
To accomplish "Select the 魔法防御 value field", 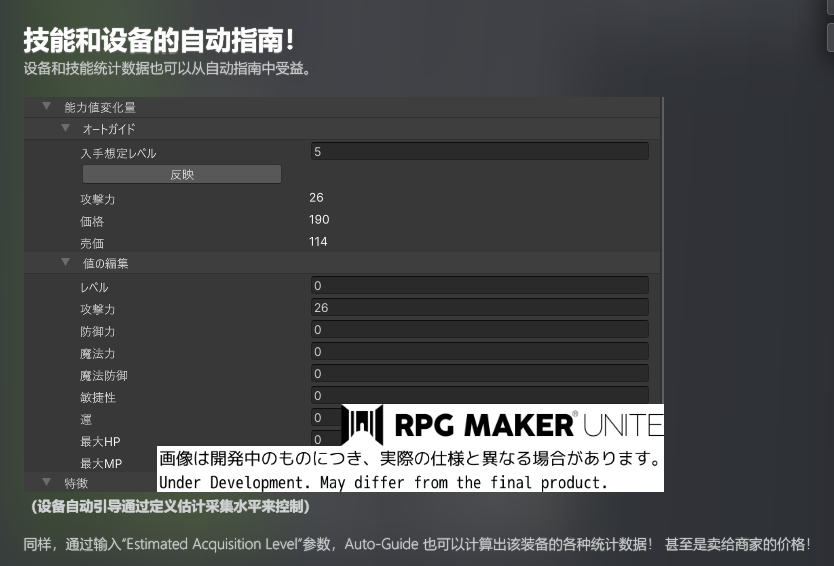I will [480, 373].
